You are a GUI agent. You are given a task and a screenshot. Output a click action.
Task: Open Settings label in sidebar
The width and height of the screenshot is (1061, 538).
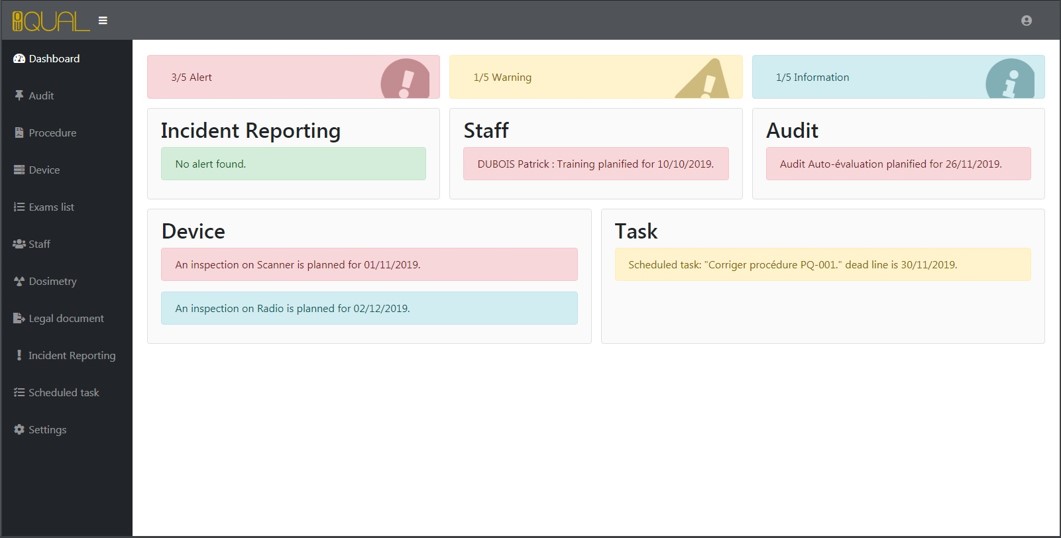(x=47, y=430)
